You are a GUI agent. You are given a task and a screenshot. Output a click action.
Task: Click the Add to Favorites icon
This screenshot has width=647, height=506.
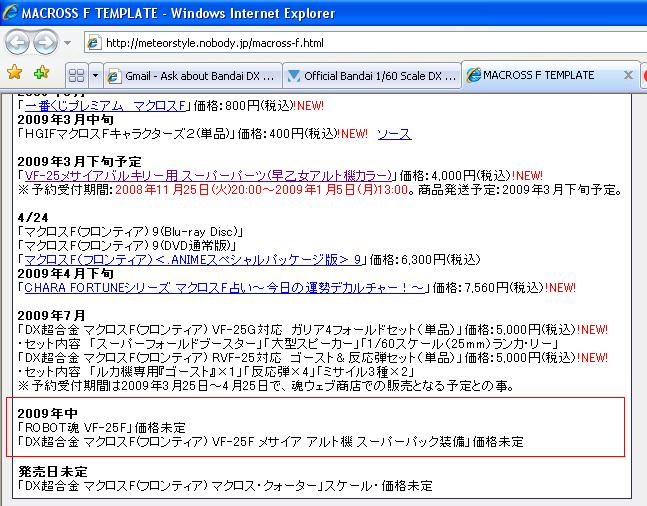click(x=42, y=72)
